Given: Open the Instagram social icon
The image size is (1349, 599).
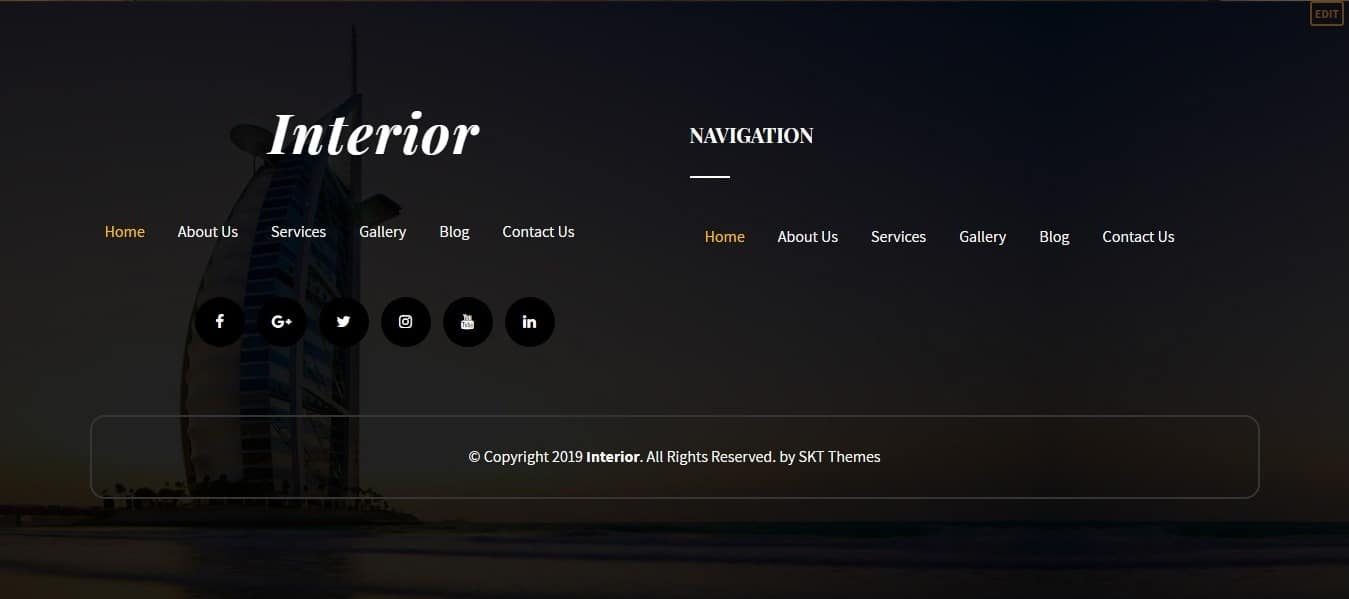Looking at the screenshot, I should [x=406, y=322].
